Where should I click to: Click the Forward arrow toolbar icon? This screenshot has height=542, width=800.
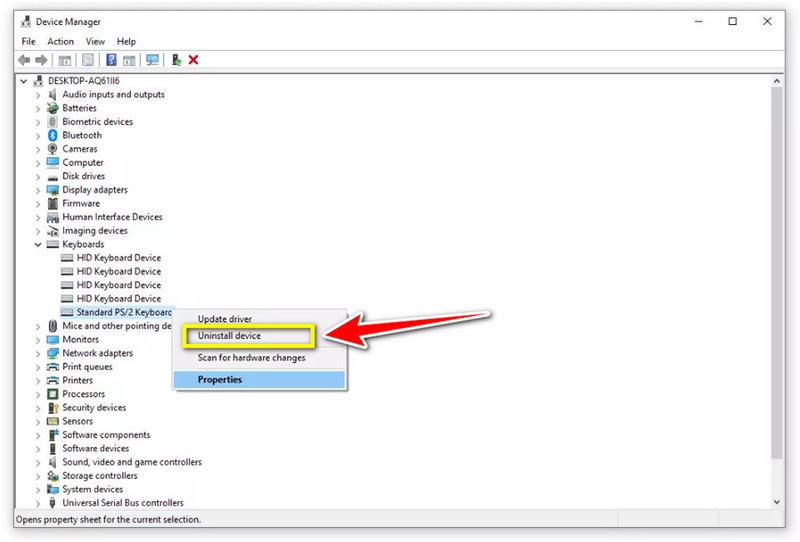pos(41,60)
